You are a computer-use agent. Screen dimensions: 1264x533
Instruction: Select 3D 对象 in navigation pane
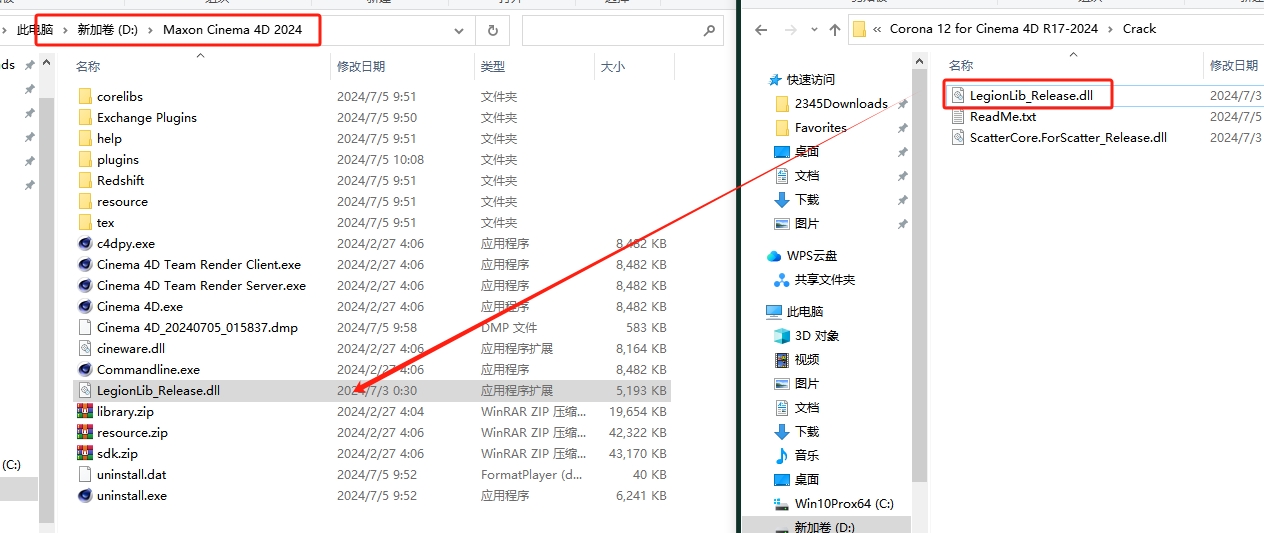(817, 336)
